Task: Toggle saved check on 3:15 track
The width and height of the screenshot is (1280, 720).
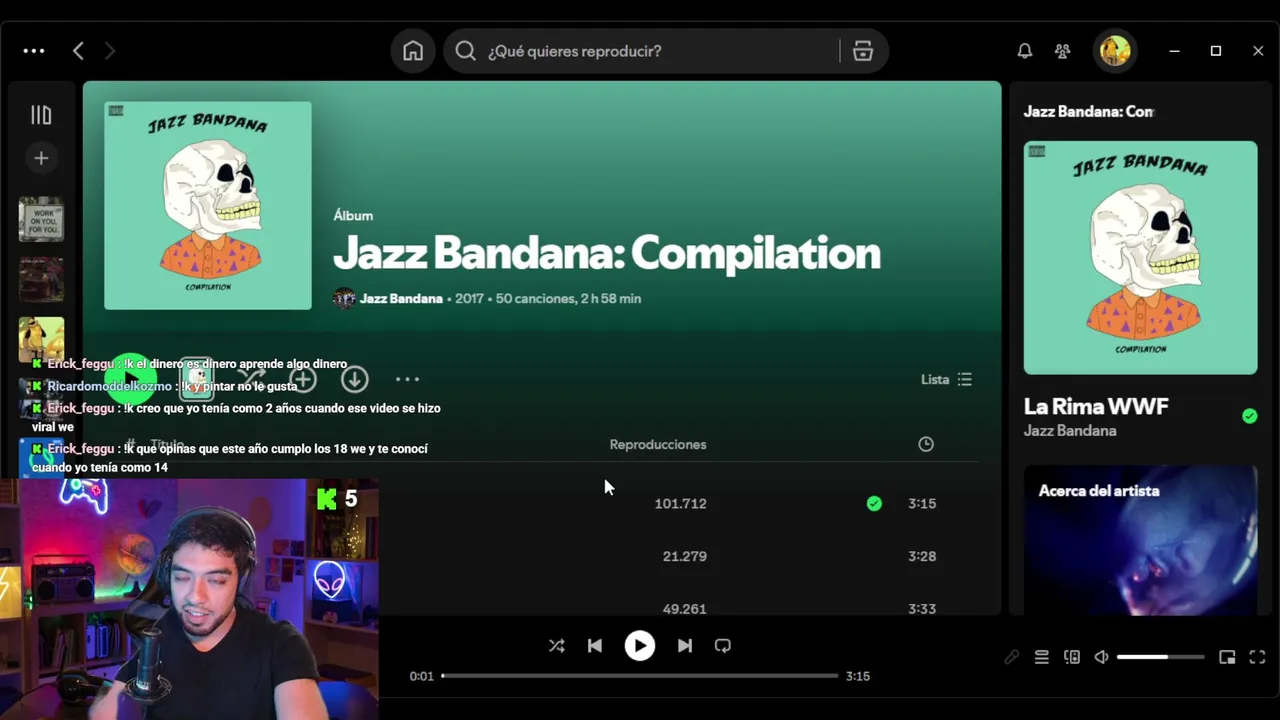Action: tap(875, 504)
